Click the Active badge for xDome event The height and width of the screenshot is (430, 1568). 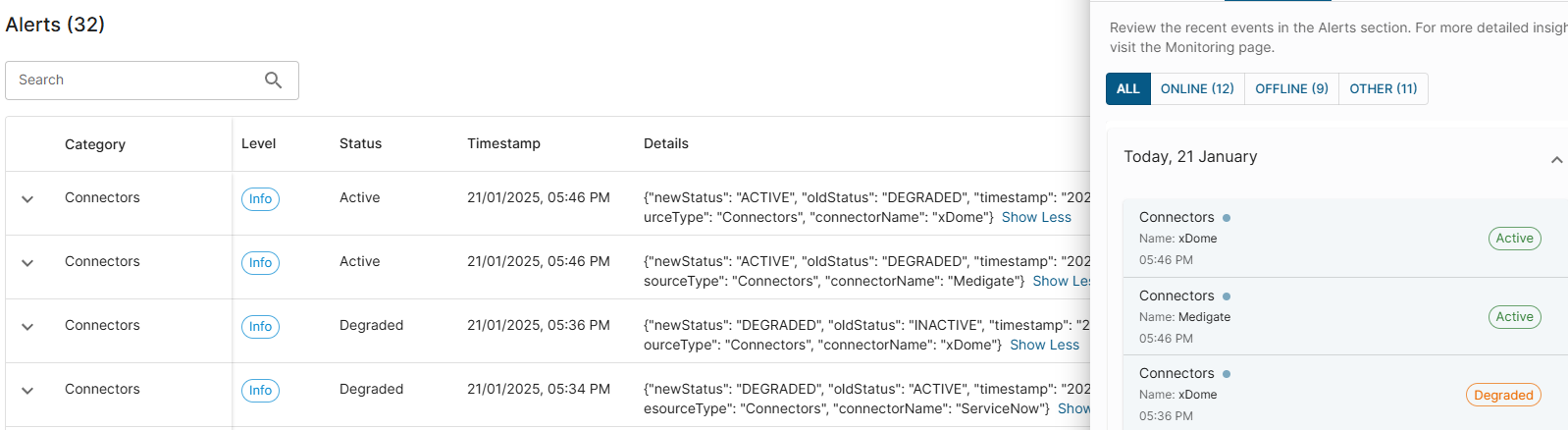(1514, 239)
